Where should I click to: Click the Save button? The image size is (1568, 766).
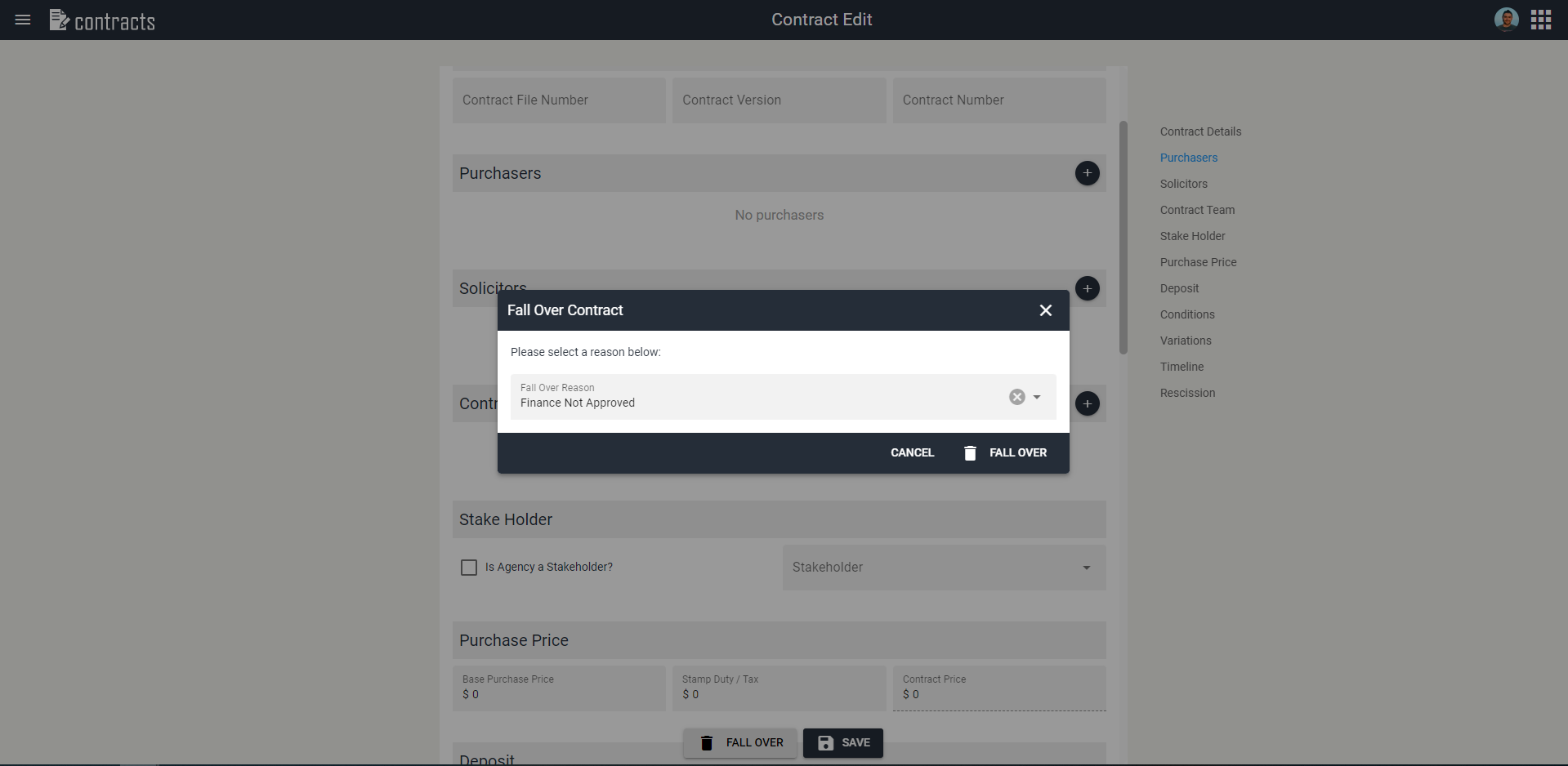[x=842, y=742]
